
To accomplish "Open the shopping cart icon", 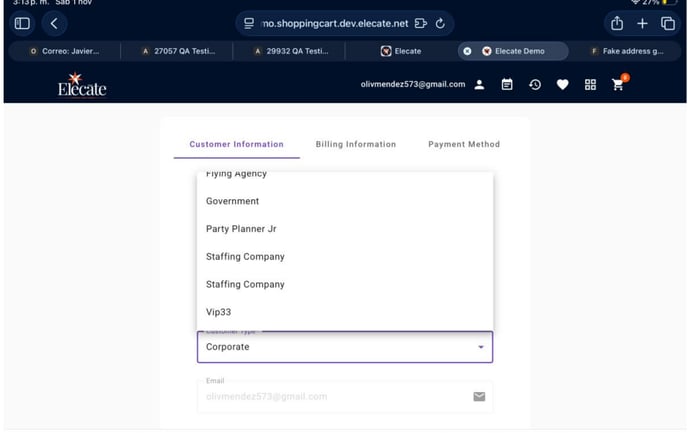I will [618, 85].
